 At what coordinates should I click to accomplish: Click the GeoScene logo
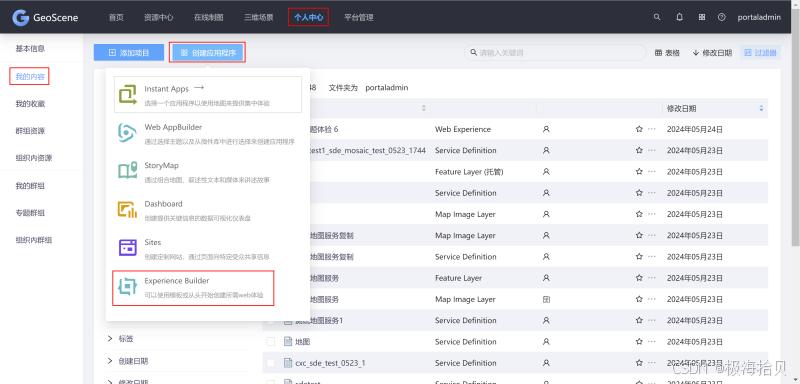(x=45, y=17)
